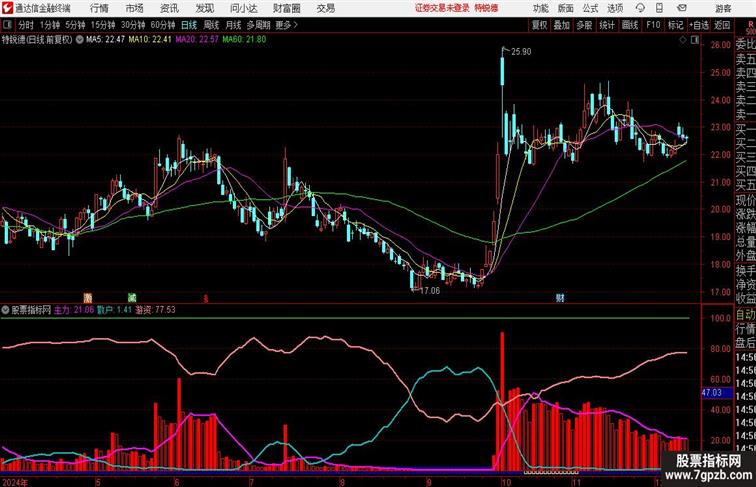This screenshot has width=756, height=487.
Task: Click the green 减 event marker on chart
Action: [x=132, y=298]
